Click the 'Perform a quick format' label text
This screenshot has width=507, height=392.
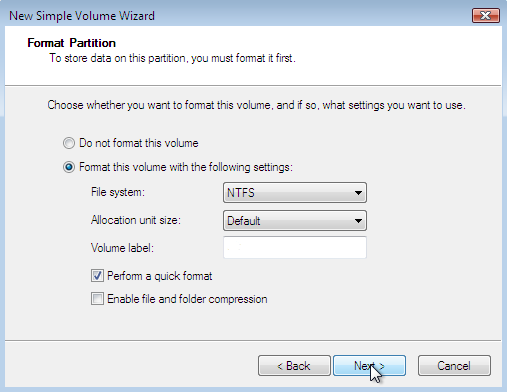160,276
